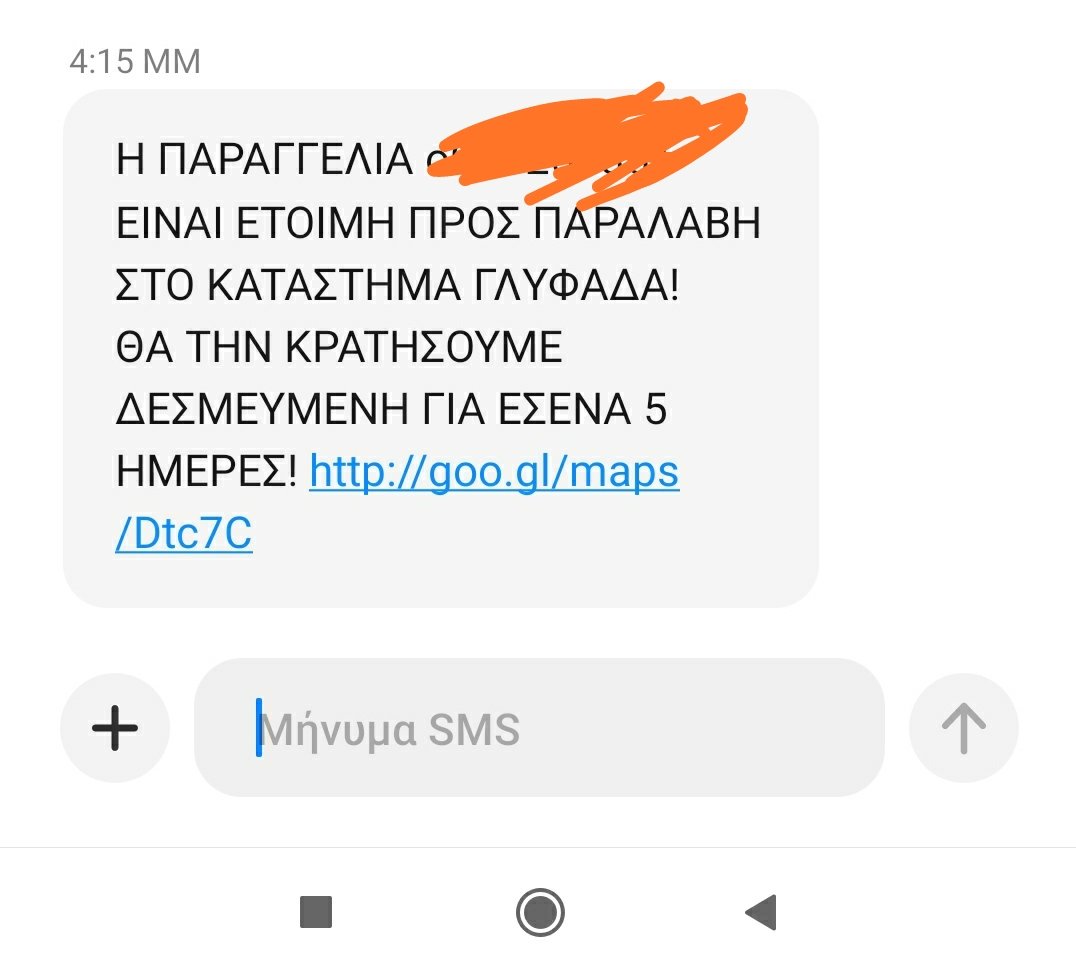Tap the word ΗΜΕΡΕΣ! before the link
Screen dimensions: 1076x977
207,471
